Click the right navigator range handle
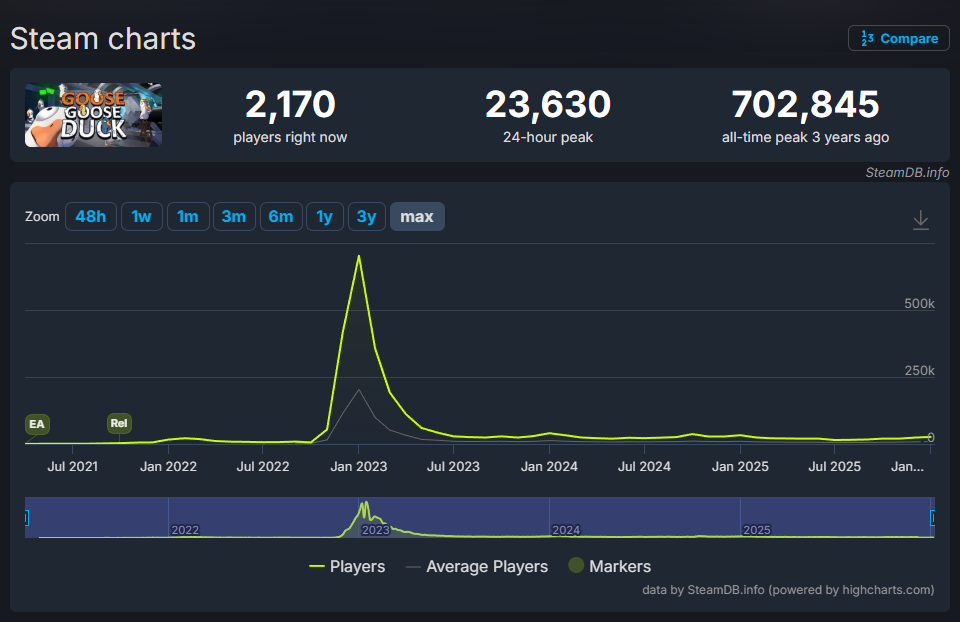 tap(934, 517)
